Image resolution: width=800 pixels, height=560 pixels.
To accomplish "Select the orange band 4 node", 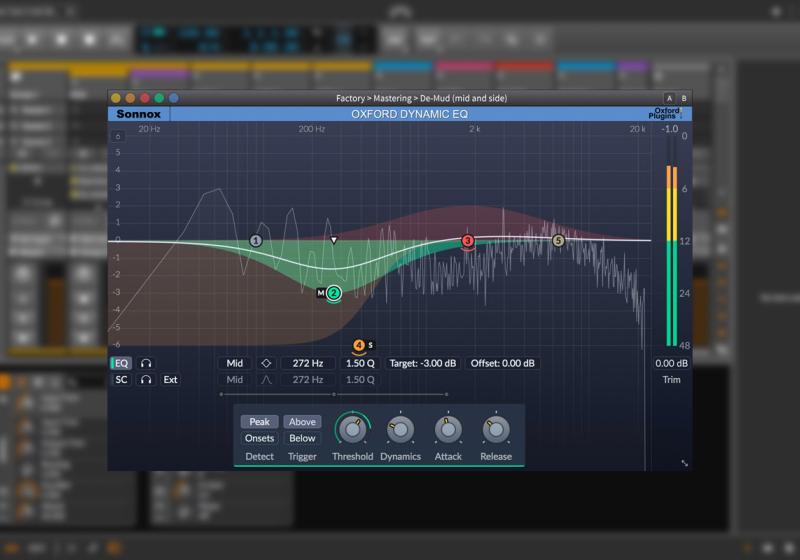I will [358, 346].
